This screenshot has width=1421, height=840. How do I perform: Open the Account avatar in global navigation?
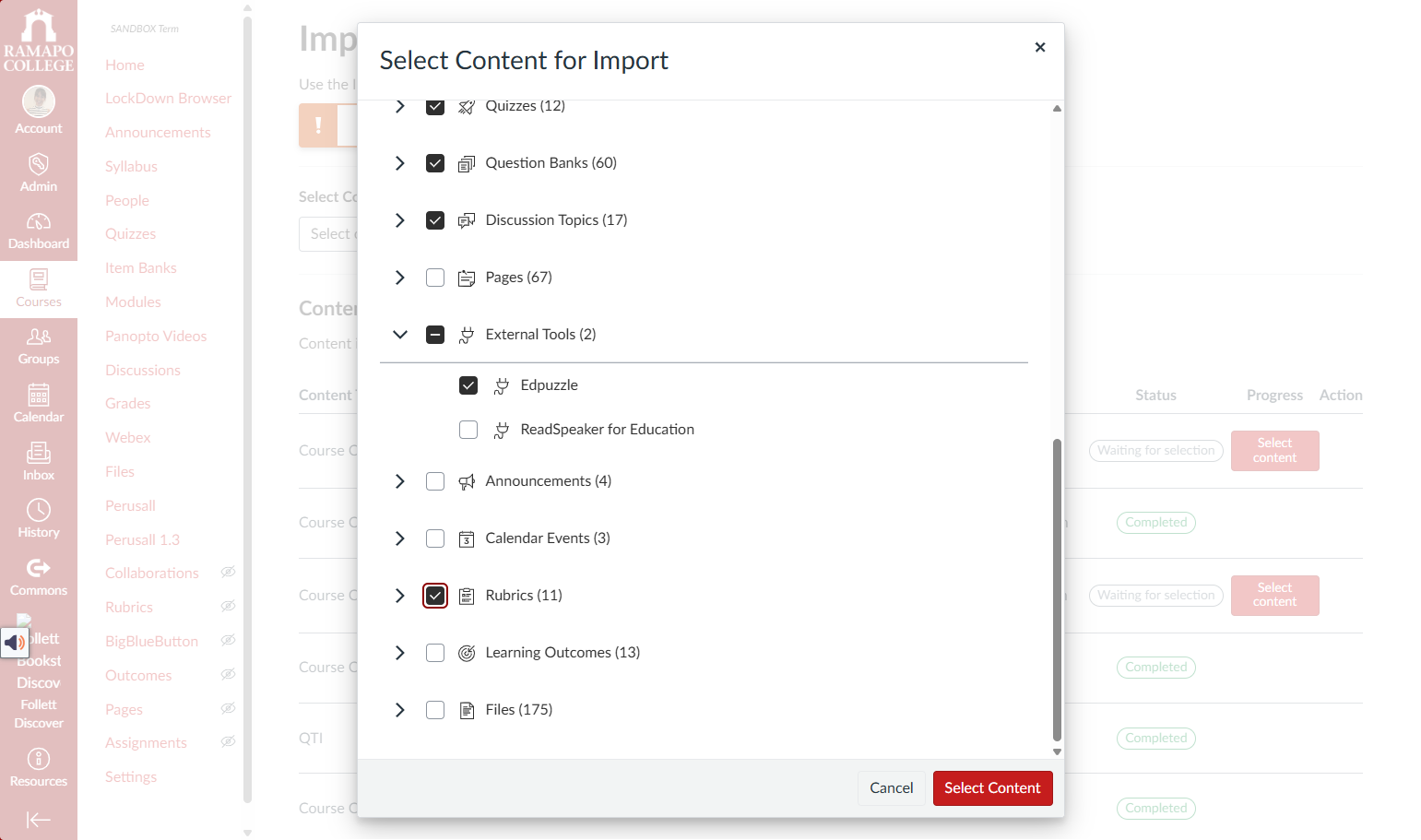(x=39, y=101)
